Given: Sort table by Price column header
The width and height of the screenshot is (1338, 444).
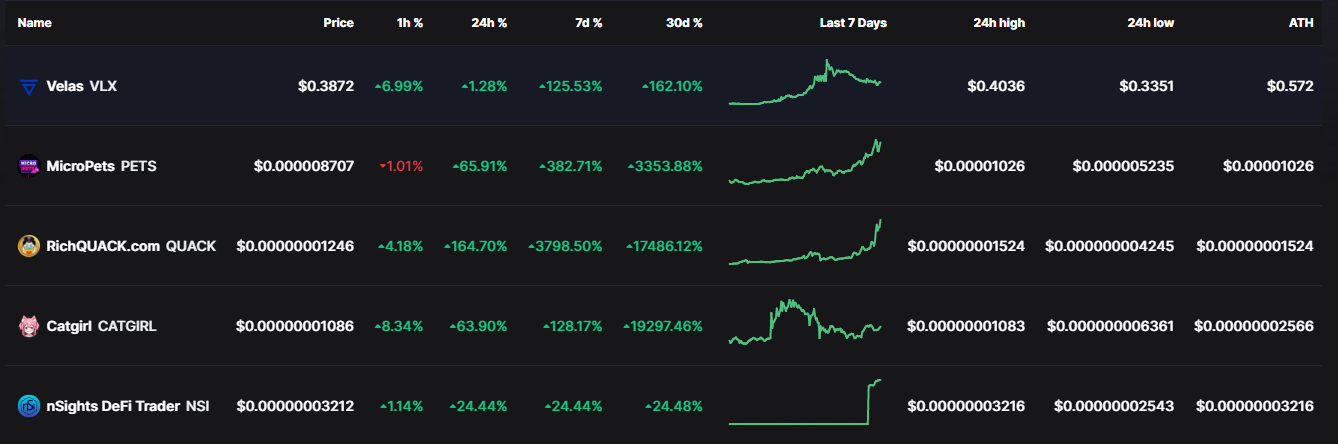Looking at the screenshot, I should (x=338, y=23).
